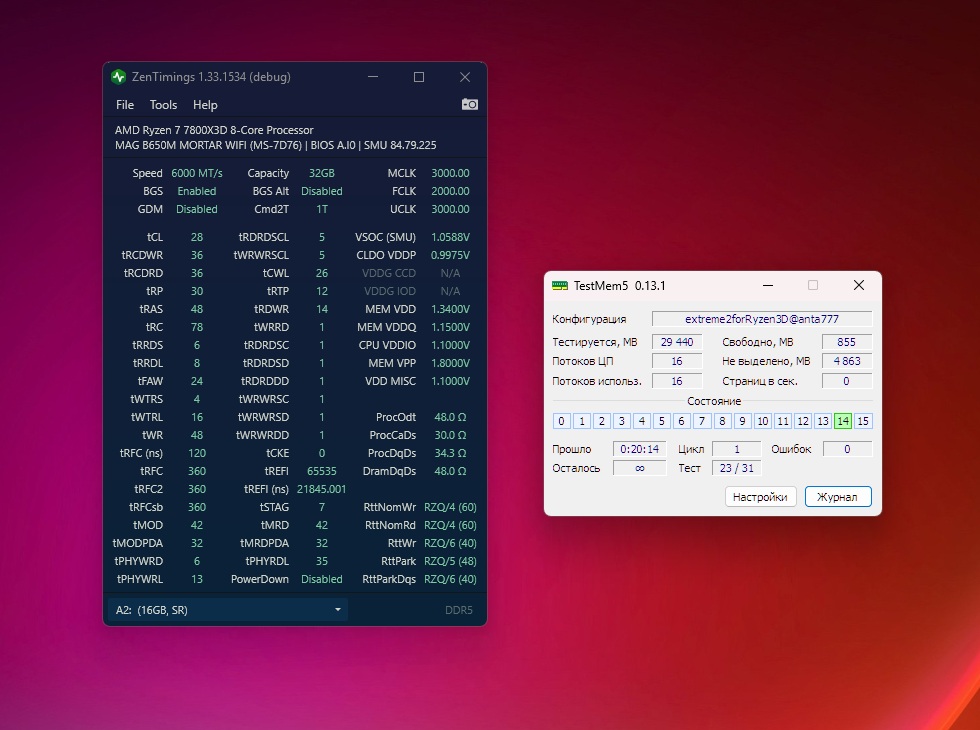Image resolution: width=980 pixels, height=730 pixels.
Task: Click the Speed value 6000 MT/s
Action: (x=197, y=173)
